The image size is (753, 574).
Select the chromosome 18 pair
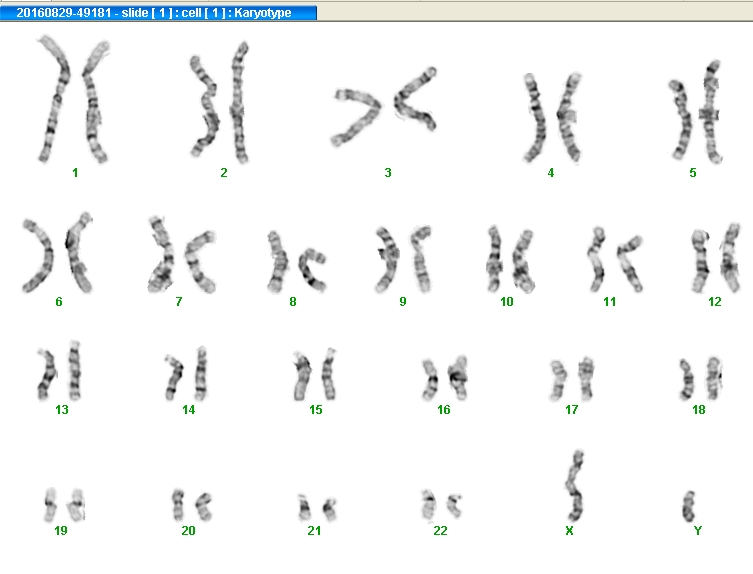click(x=700, y=379)
